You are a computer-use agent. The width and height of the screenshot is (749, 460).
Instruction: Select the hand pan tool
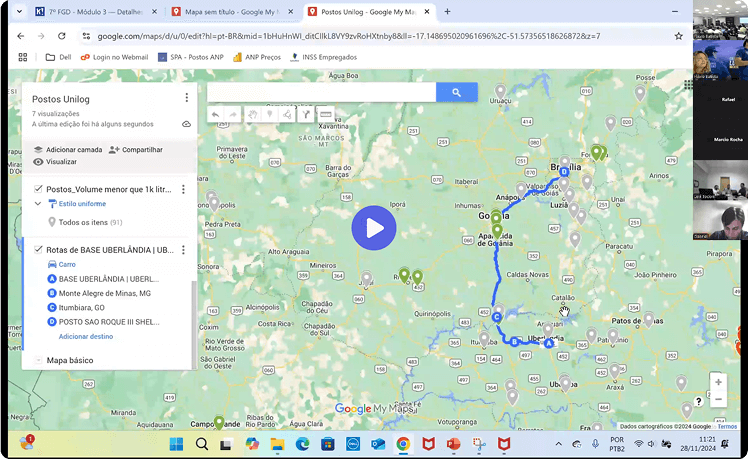pos(252,115)
